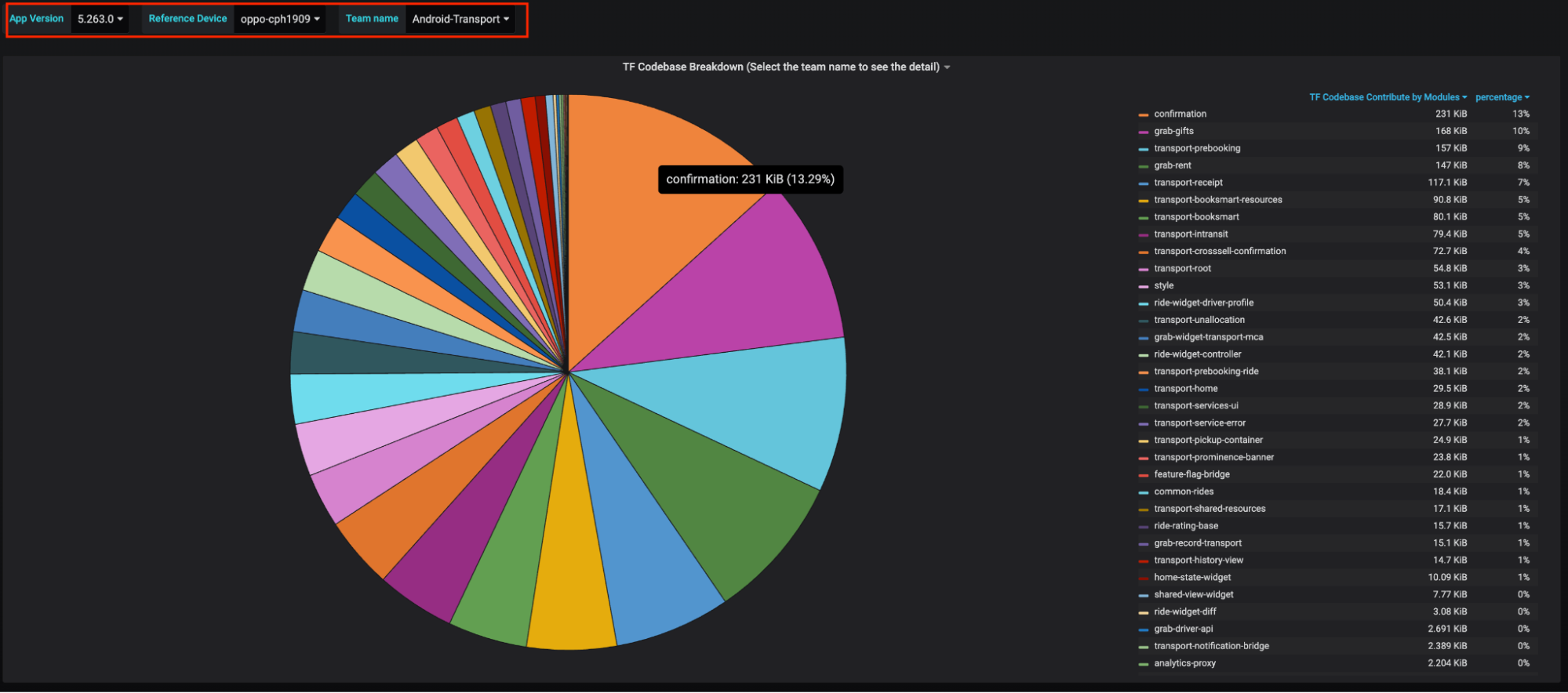
Task: Click the 168 KiB value for grab-gifts
Action: (x=1450, y=131)
